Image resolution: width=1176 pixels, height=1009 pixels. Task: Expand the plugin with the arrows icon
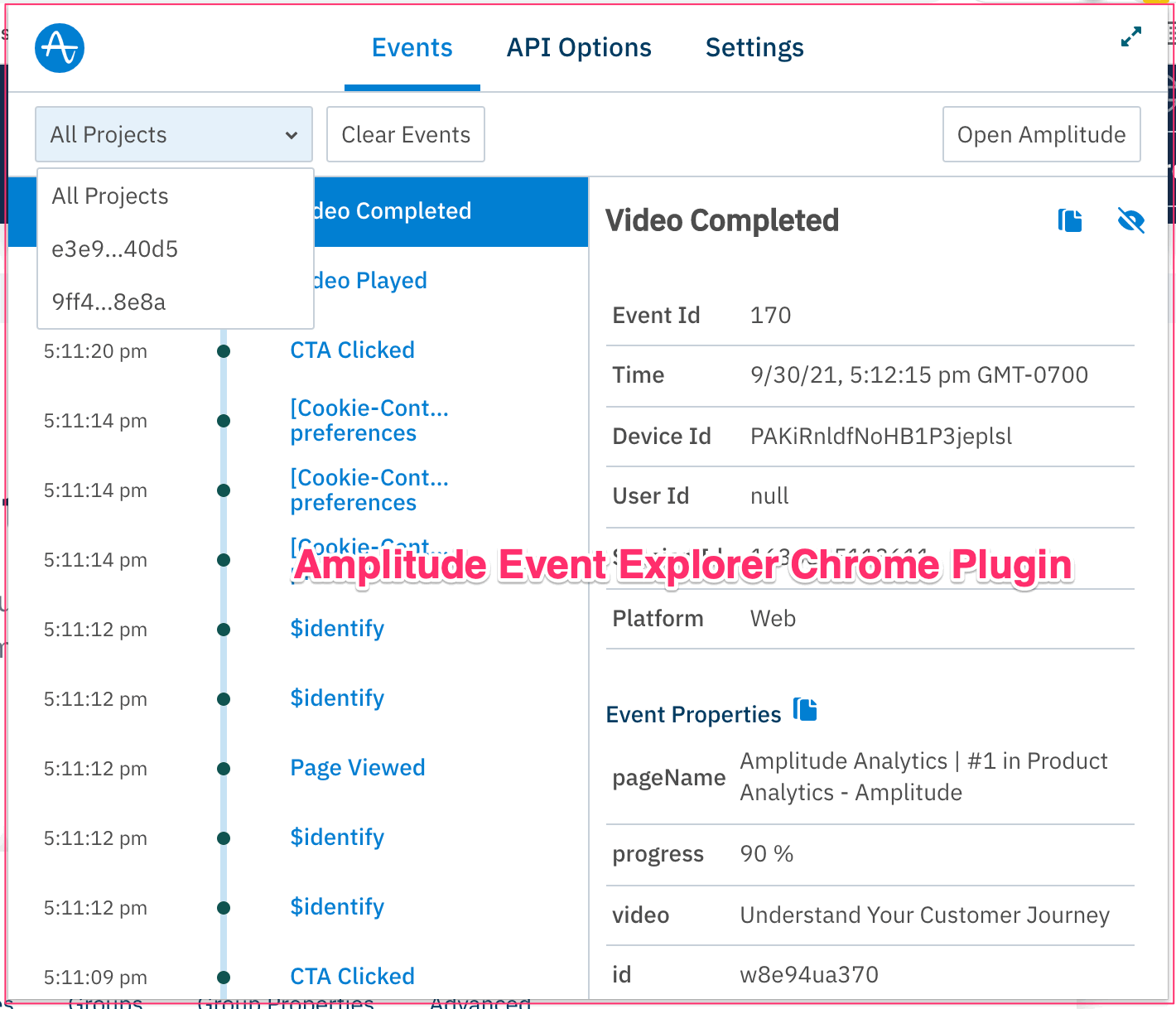coord(1130,37)
